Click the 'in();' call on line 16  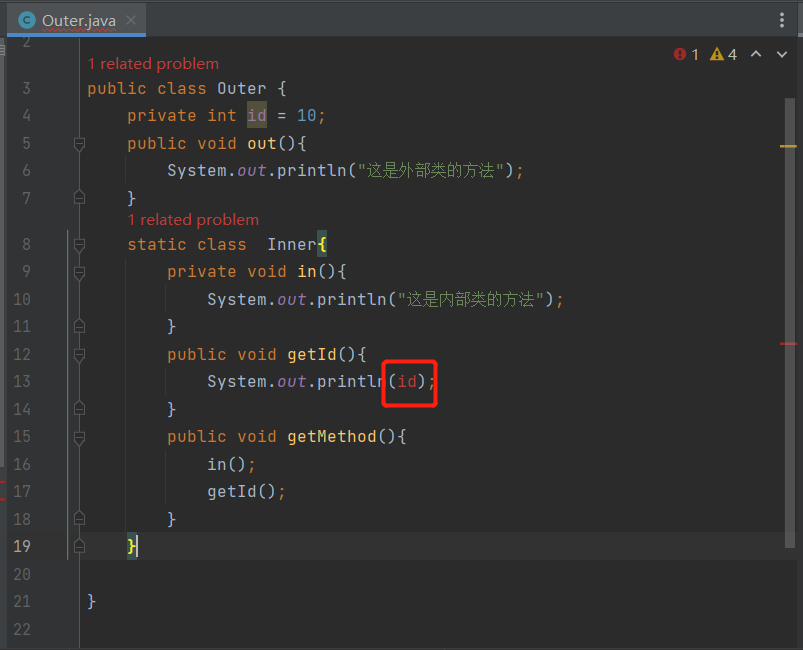[x=231, y=465]
